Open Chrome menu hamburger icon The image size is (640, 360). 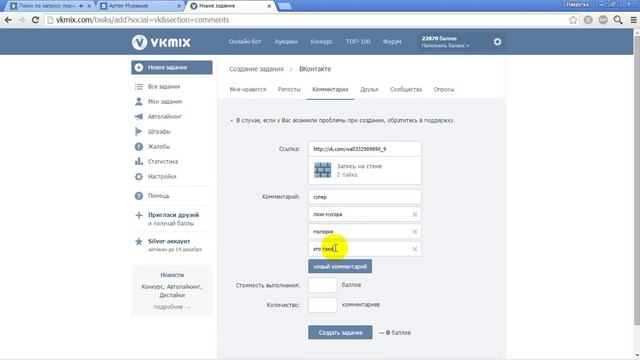633,20
